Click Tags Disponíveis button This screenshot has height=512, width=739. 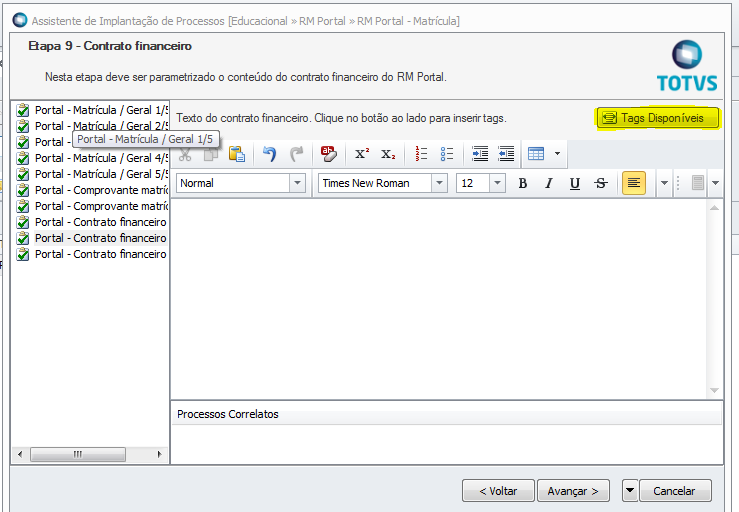click(x=658, y=118)
